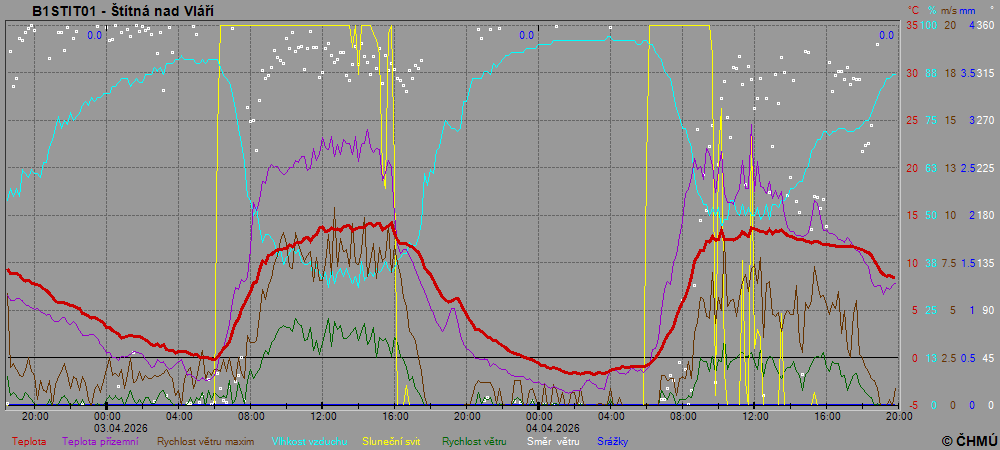Click the m/s unit header
This screenshot has width=1000, height=450.
coord(950,10)
